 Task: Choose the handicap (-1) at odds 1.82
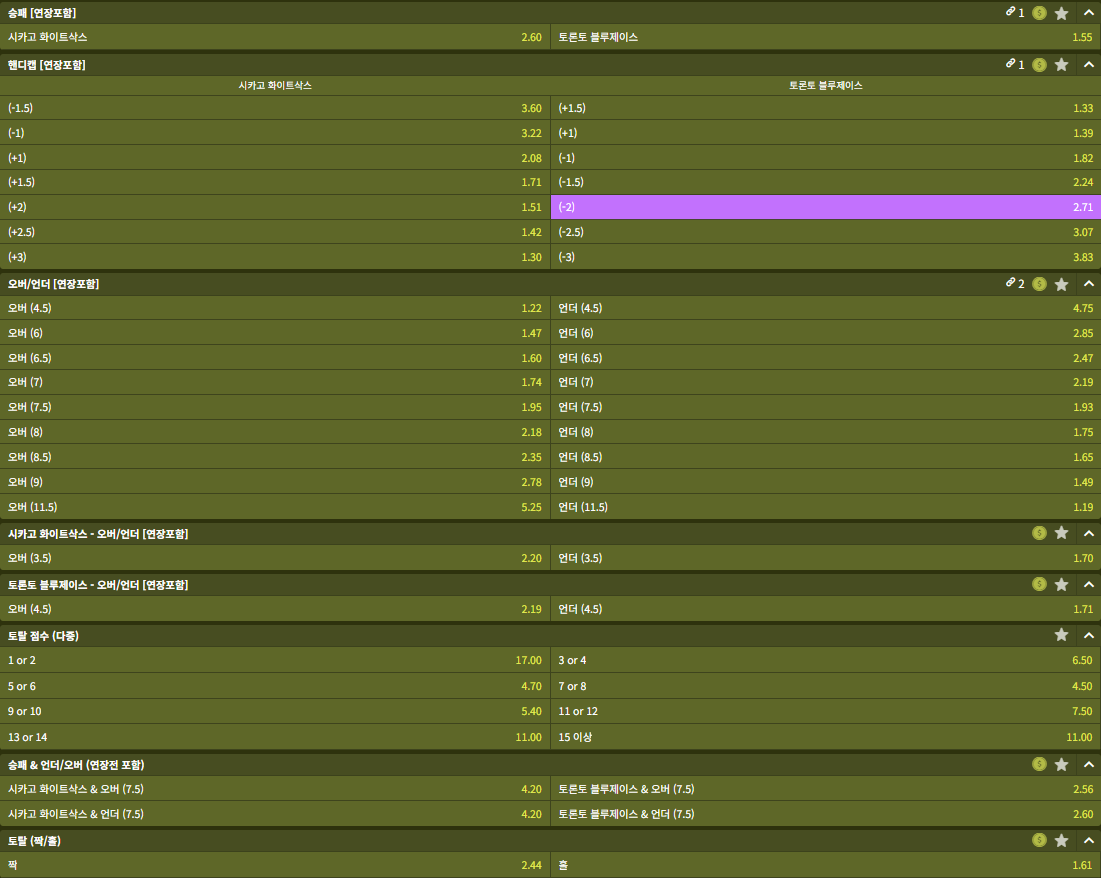click(x=826, y=158)
